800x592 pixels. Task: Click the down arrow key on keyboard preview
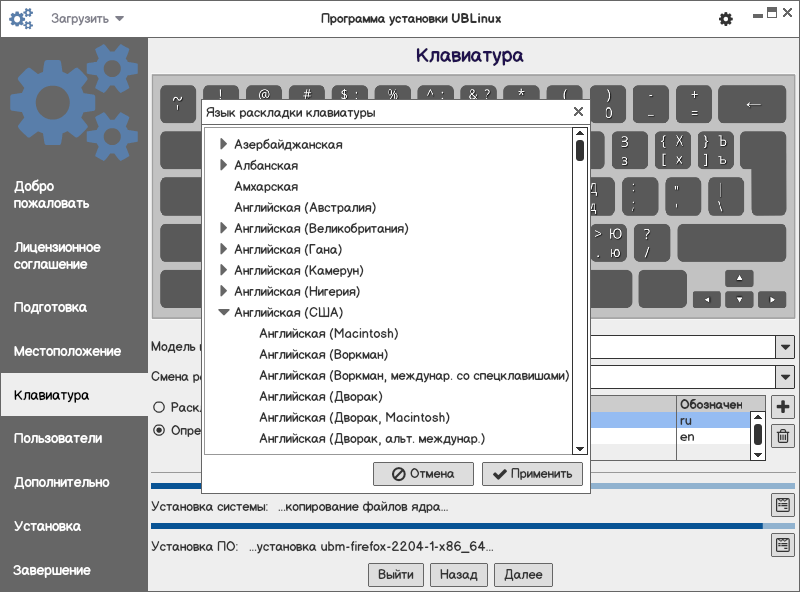(739, 300)
